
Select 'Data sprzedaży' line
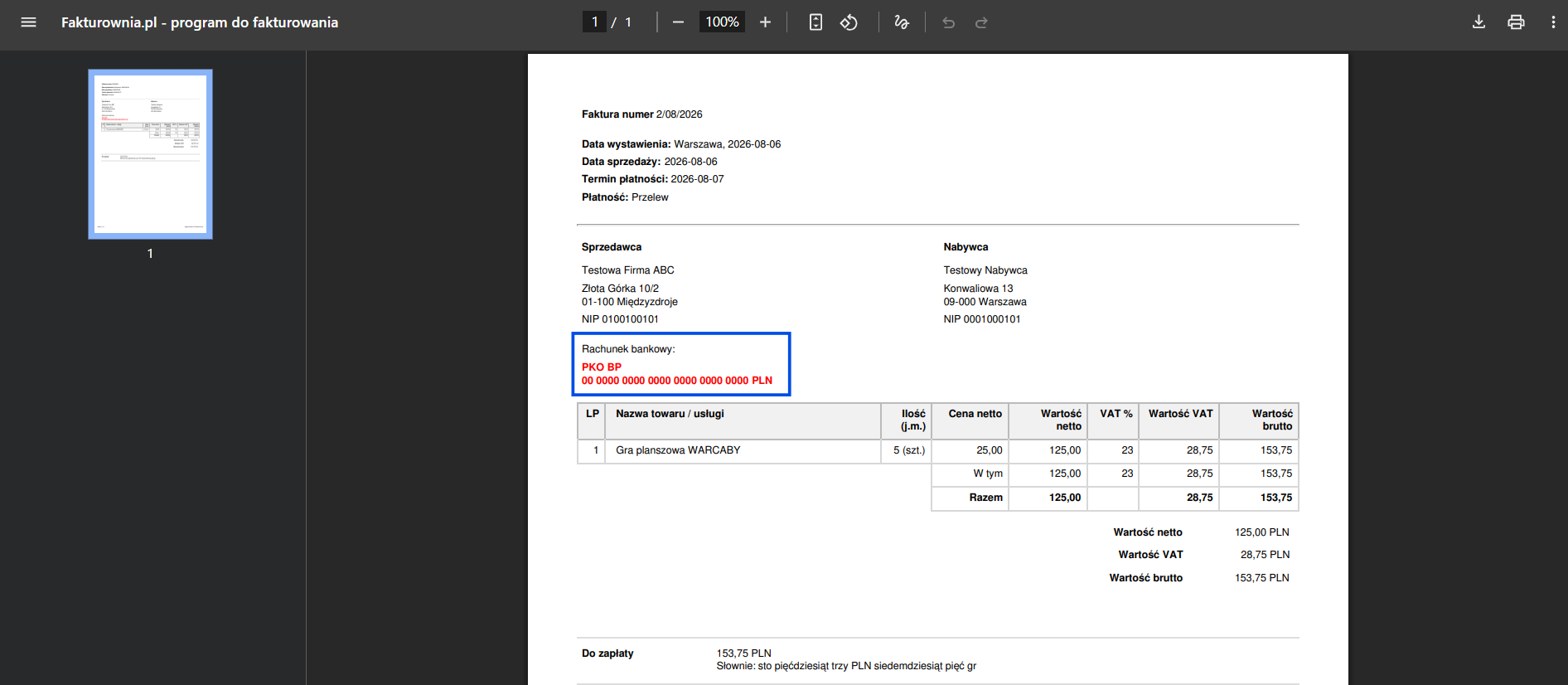pos(650,162)
